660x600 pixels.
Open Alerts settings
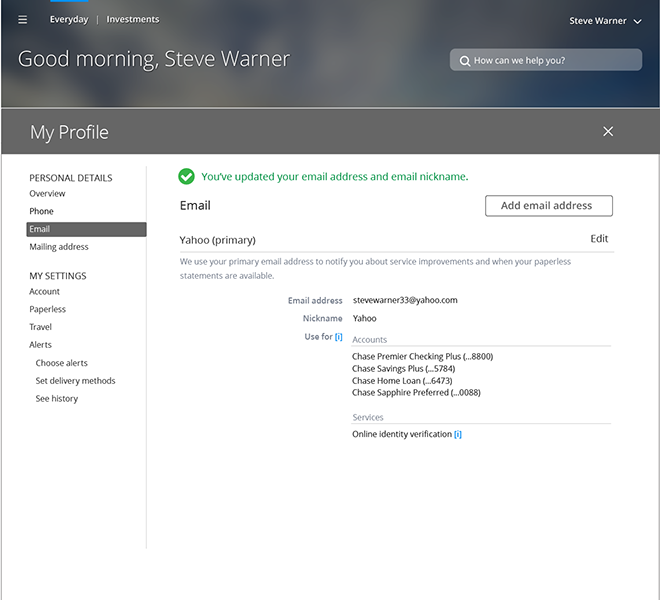coord(40,344)
